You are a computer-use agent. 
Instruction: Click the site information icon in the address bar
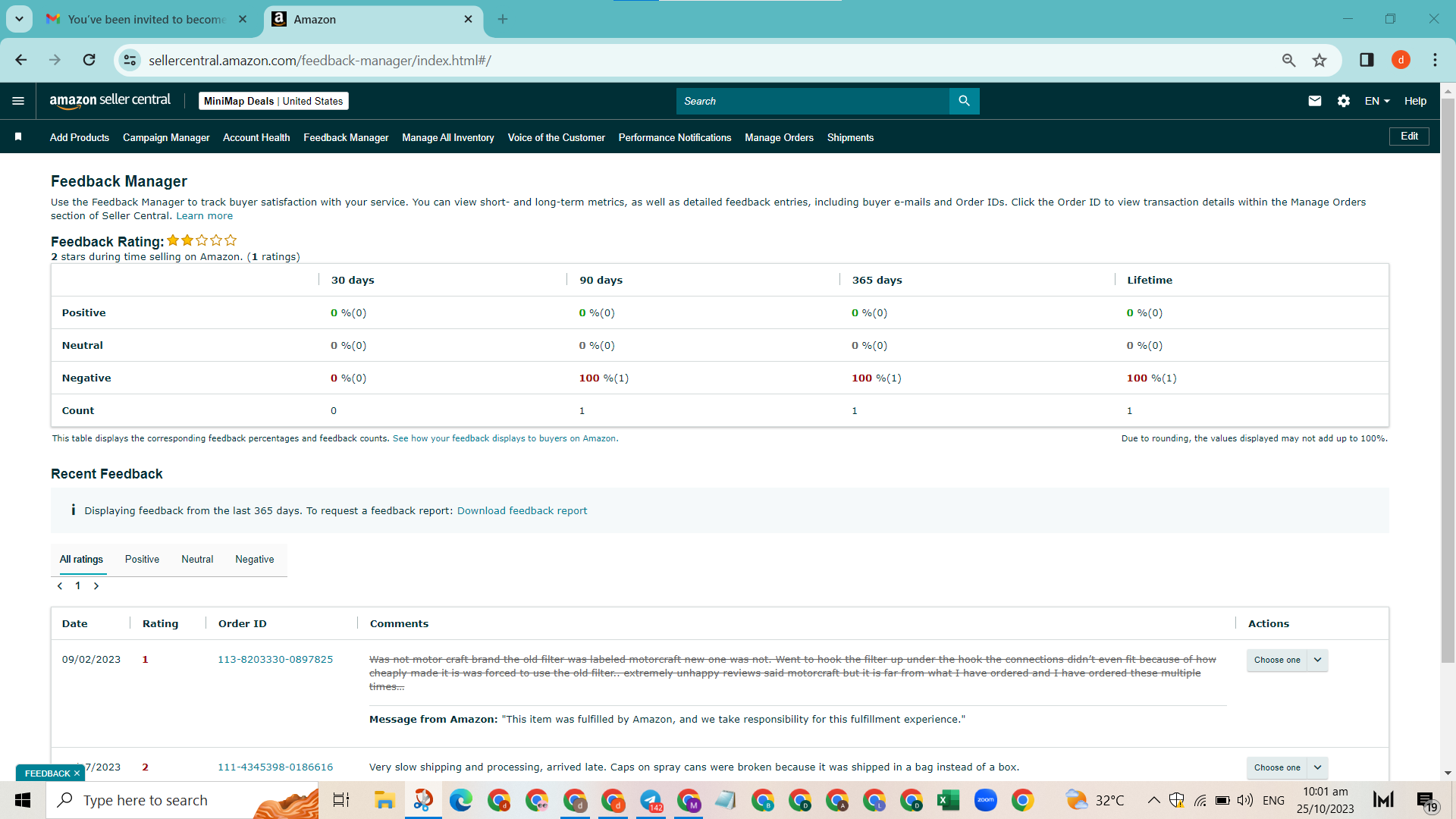(130, 60)
